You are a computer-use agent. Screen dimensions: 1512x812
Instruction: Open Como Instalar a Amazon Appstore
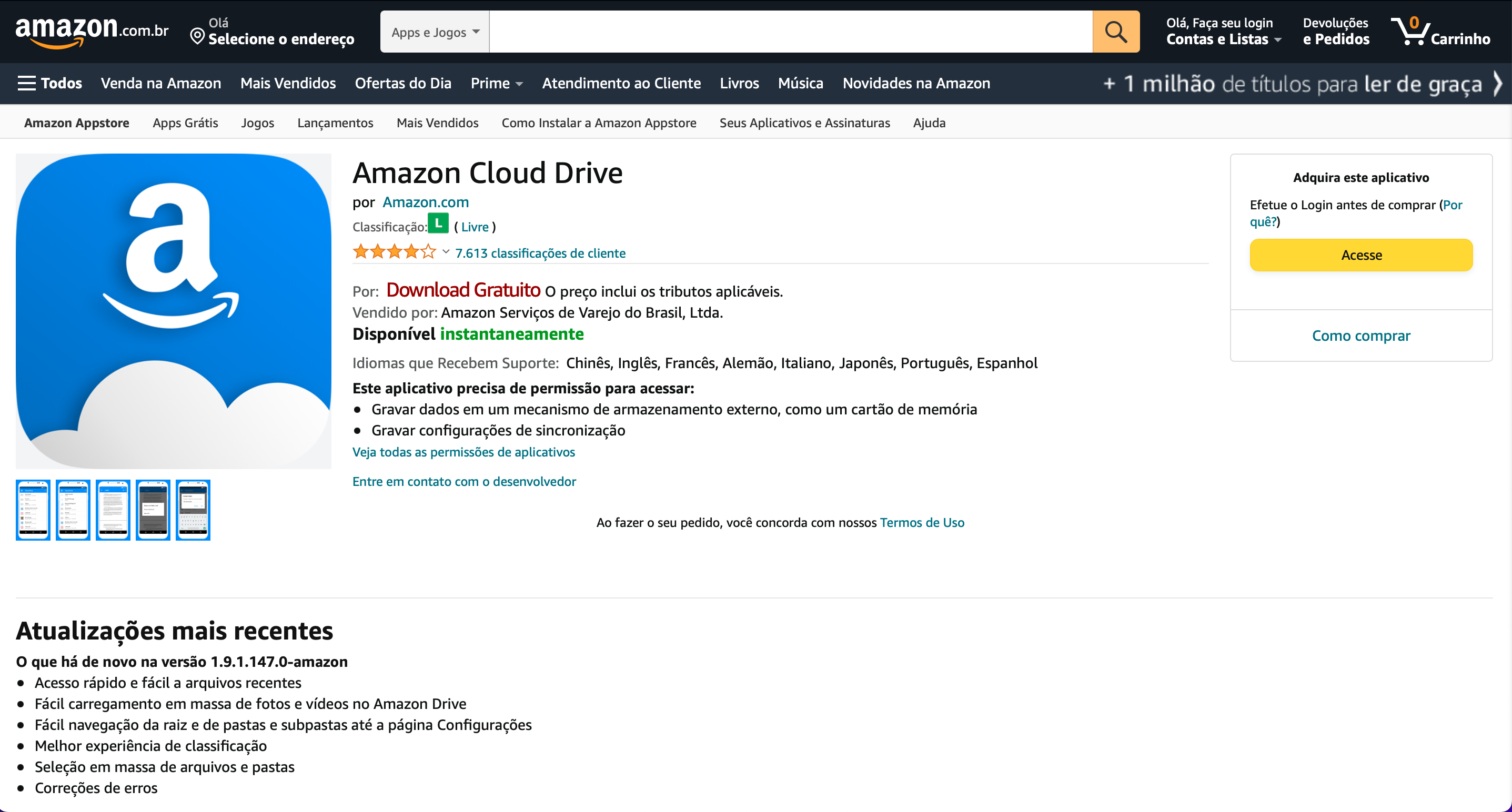pyautogui.click(x=599, y=123)
